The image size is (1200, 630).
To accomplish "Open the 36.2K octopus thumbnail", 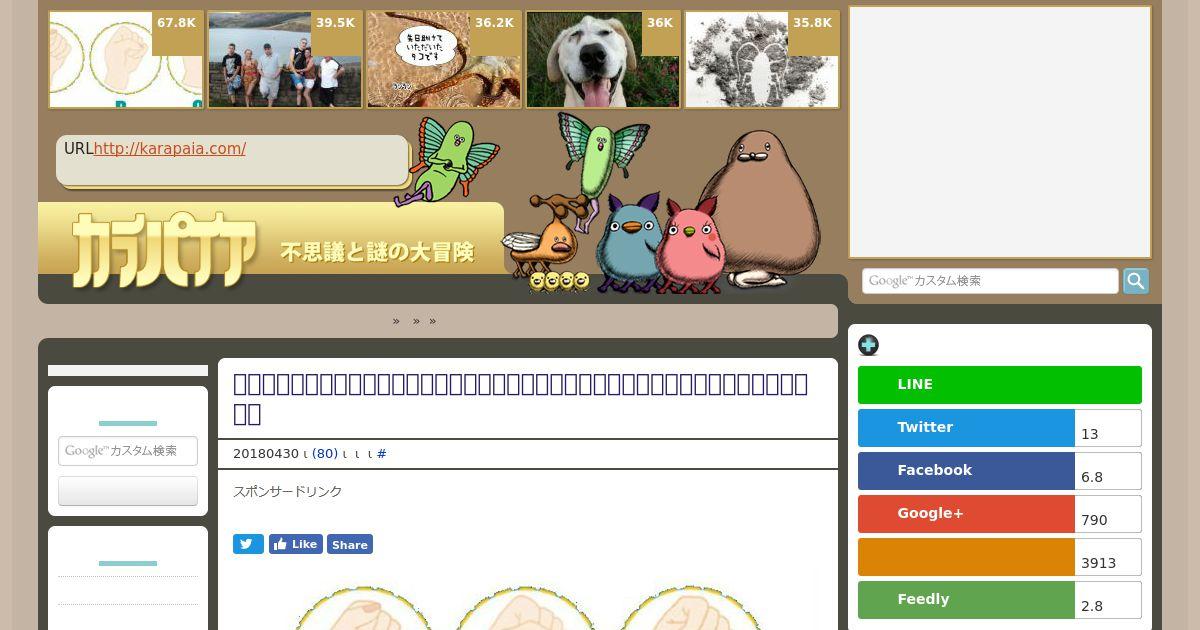I will click(x=444, y=59).
